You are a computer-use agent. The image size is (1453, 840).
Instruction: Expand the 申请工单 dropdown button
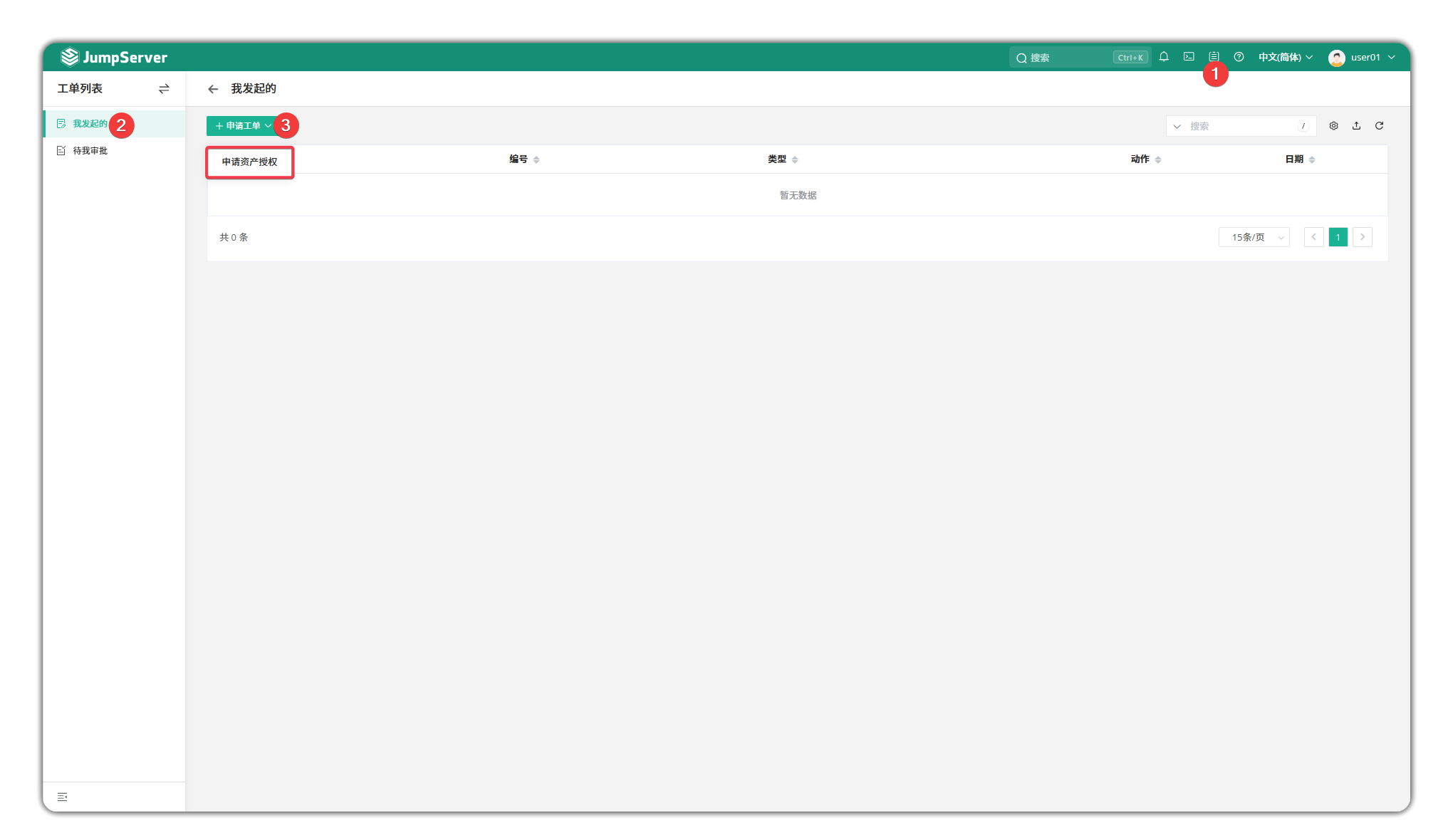click(243, 126)
